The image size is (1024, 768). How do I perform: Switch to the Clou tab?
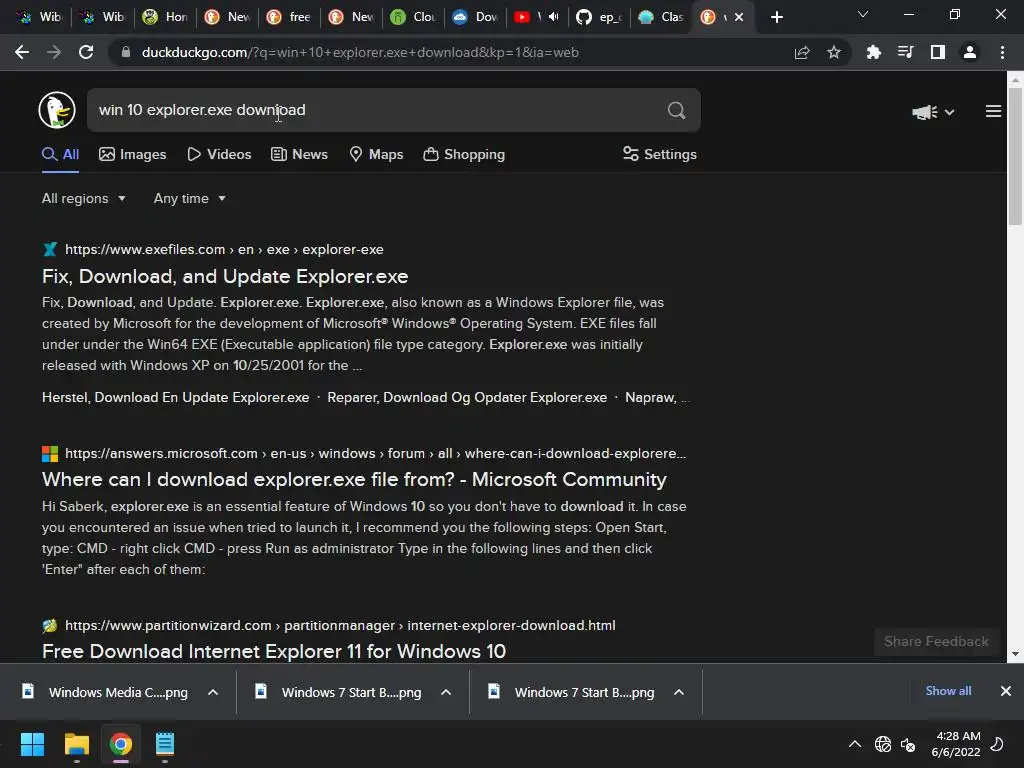[413, 17]
